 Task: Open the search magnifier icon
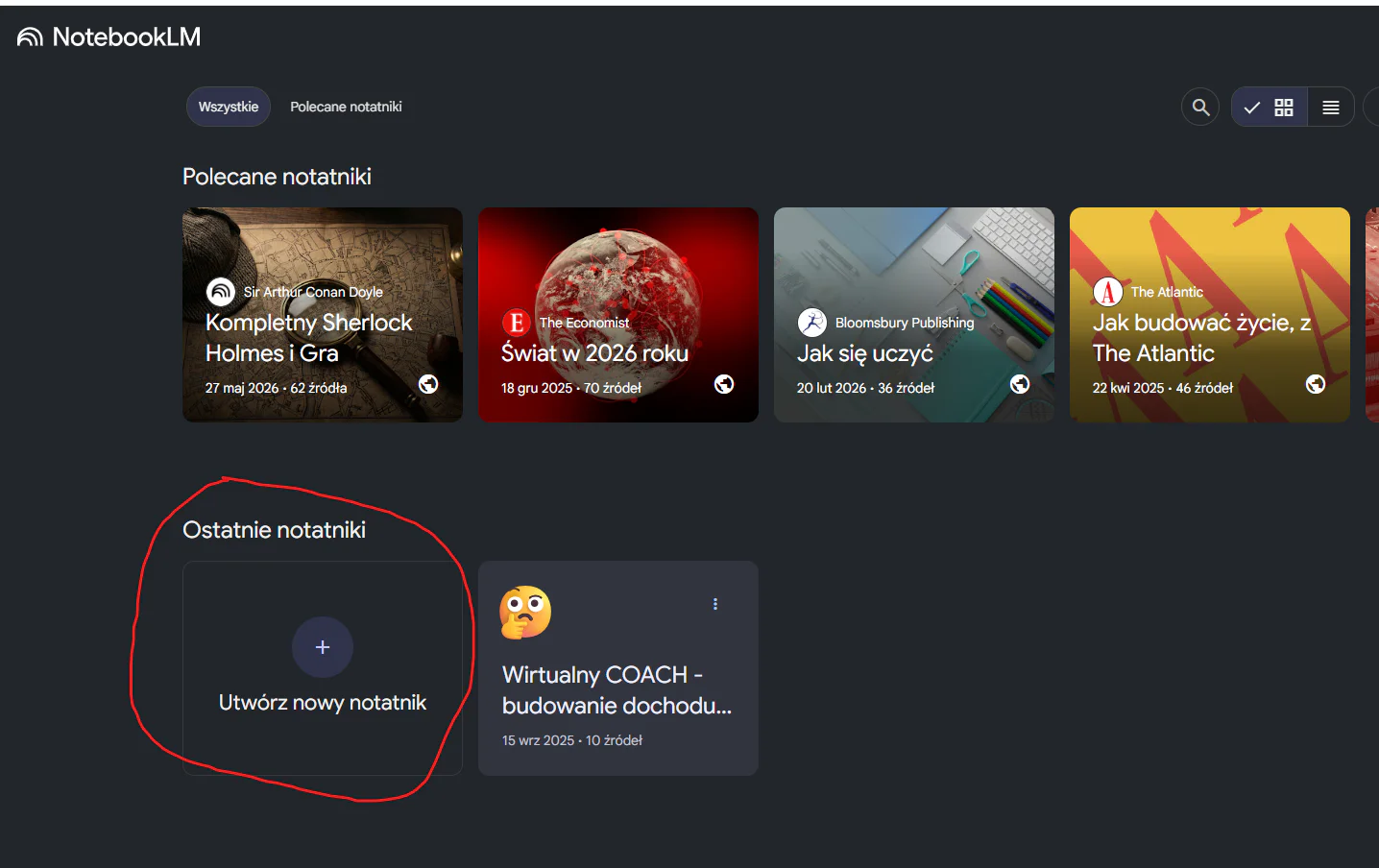[1200, 107]
